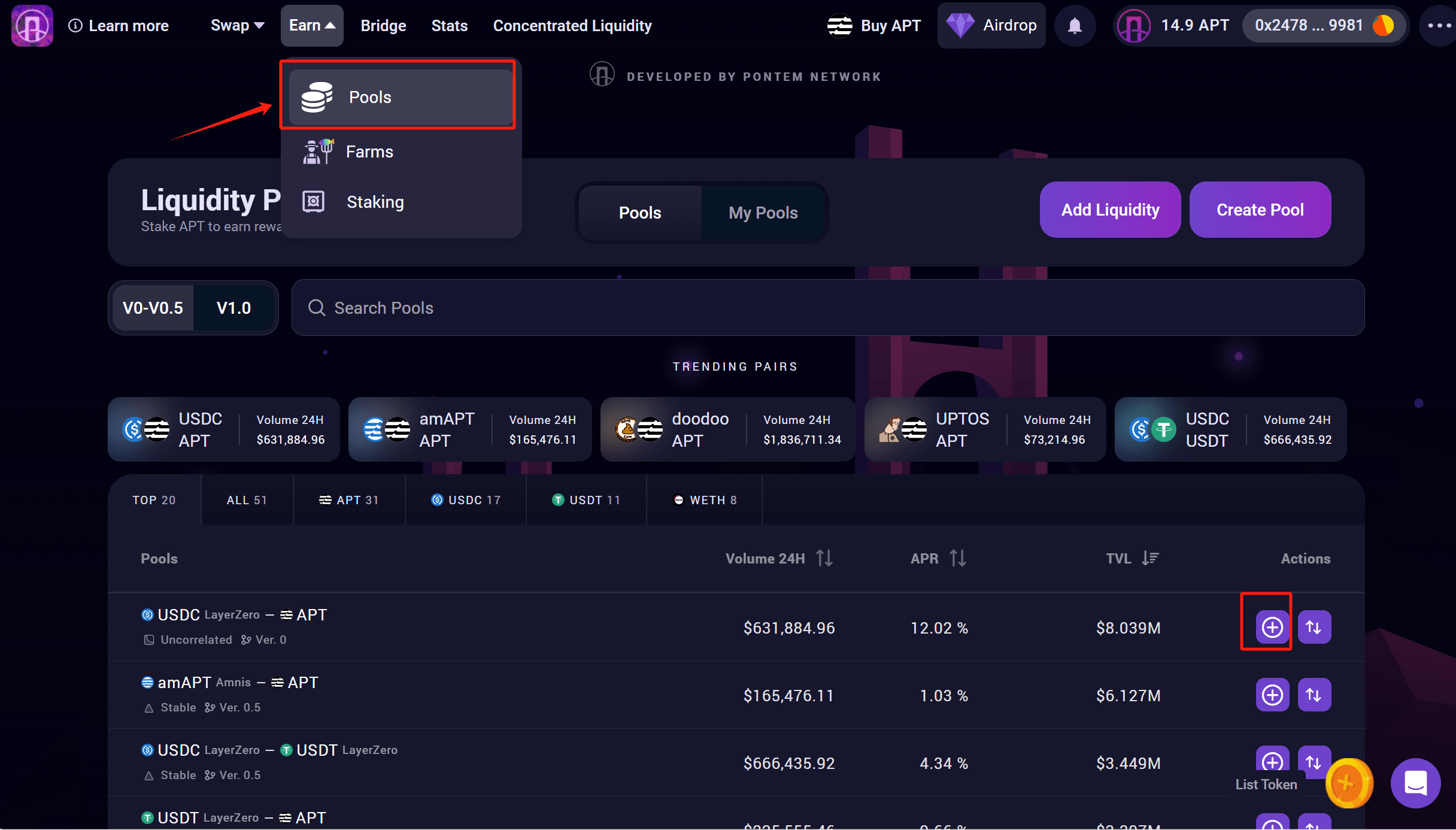
Task: Collapse the Earn dropdown menu
Action: point(311,26)
